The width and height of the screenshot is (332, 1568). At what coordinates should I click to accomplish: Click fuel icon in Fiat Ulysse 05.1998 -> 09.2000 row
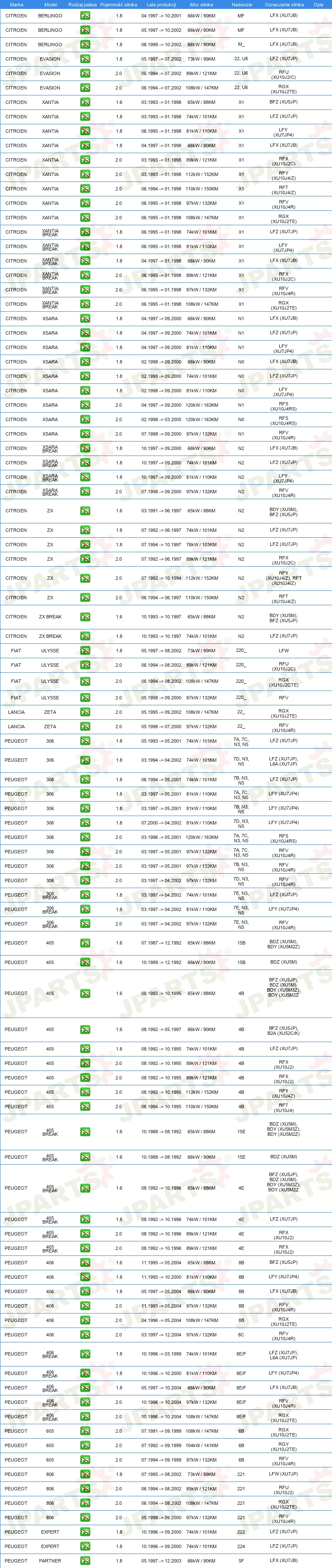point(84,698)
